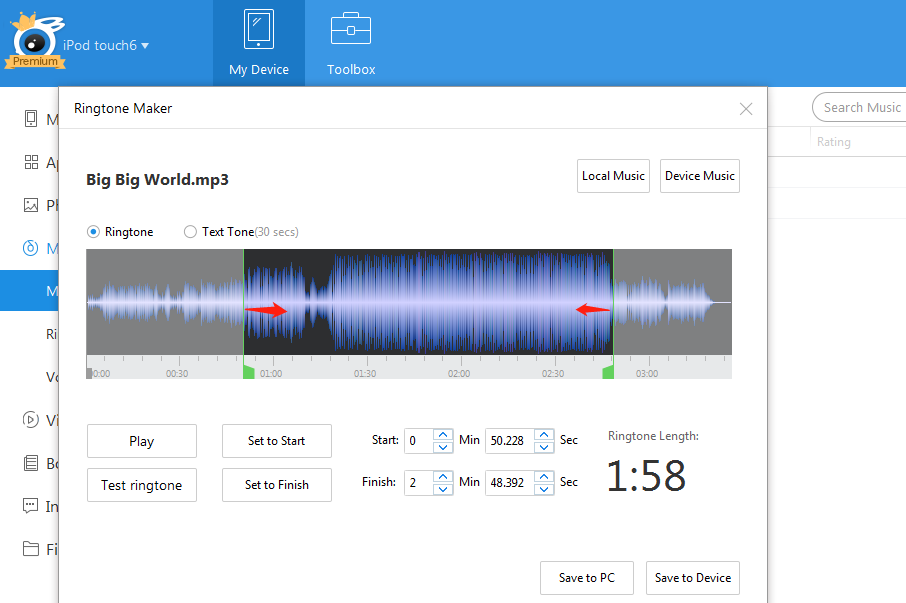The width and height of the screenshot is (906, 603).
Task: Click the Start seconds input field
Action: pyautogui.click(x=509, y=441)
